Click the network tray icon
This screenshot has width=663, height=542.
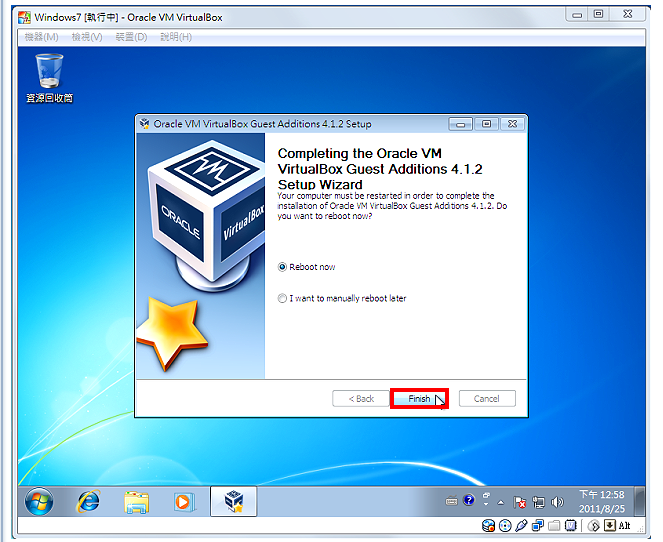point(539,502)
